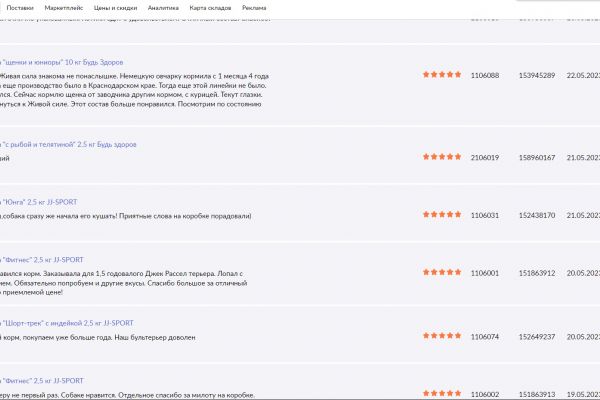Click the 20.05 date in the 1106074 row
Viewport: 600px width, 400px height.
[x=583, y=337]
